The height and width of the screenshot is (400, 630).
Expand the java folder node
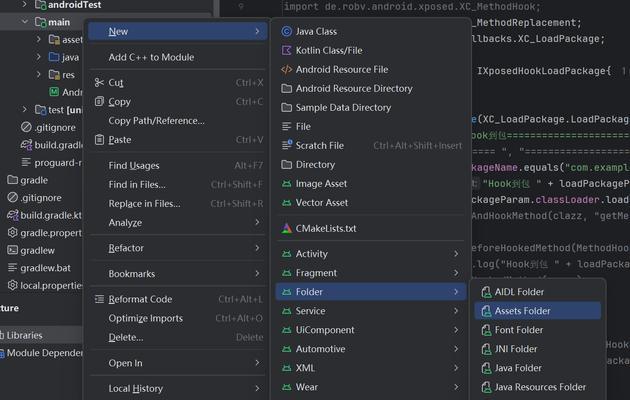[x=39, y=57]
